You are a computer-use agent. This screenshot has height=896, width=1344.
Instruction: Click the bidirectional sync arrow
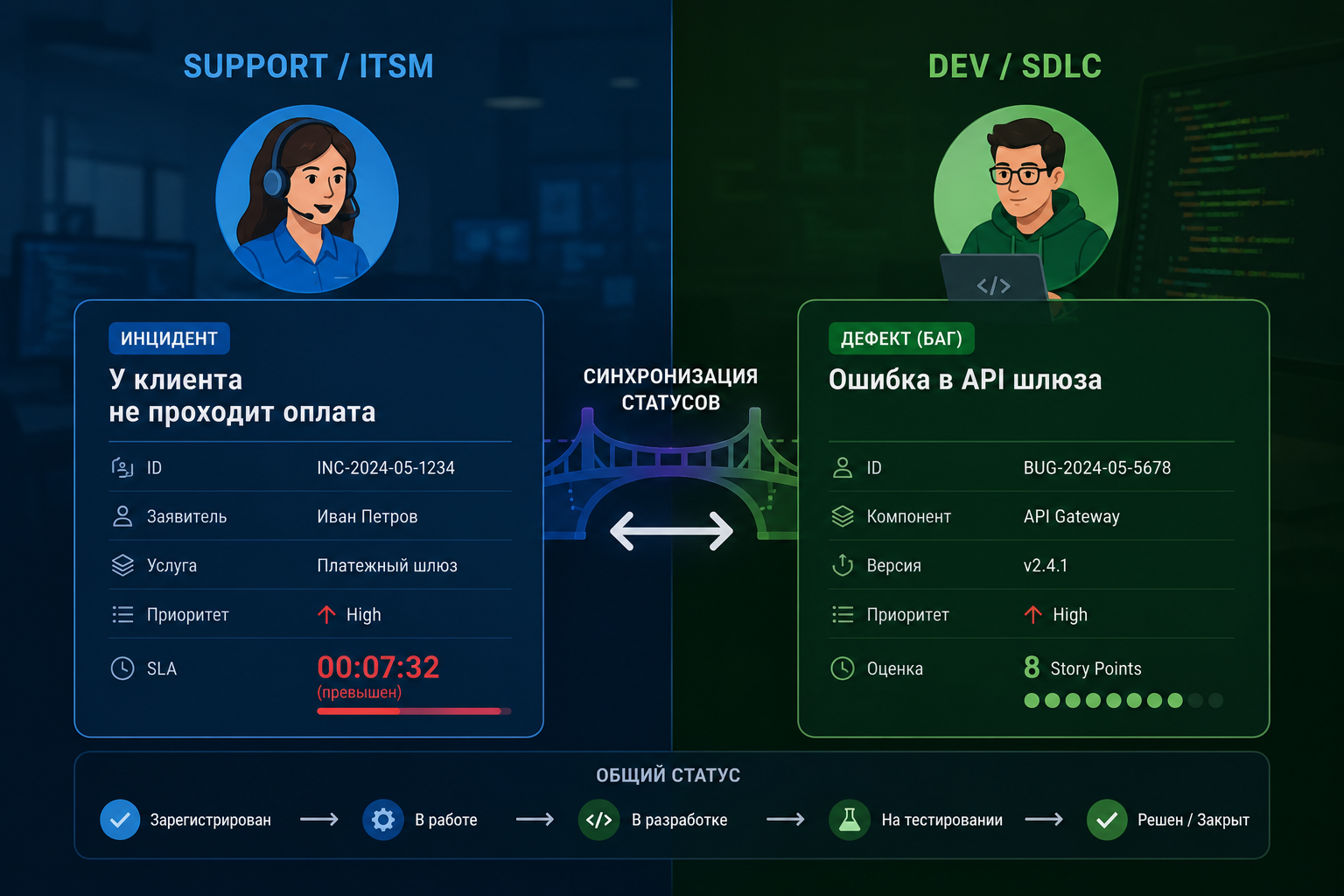671,531
